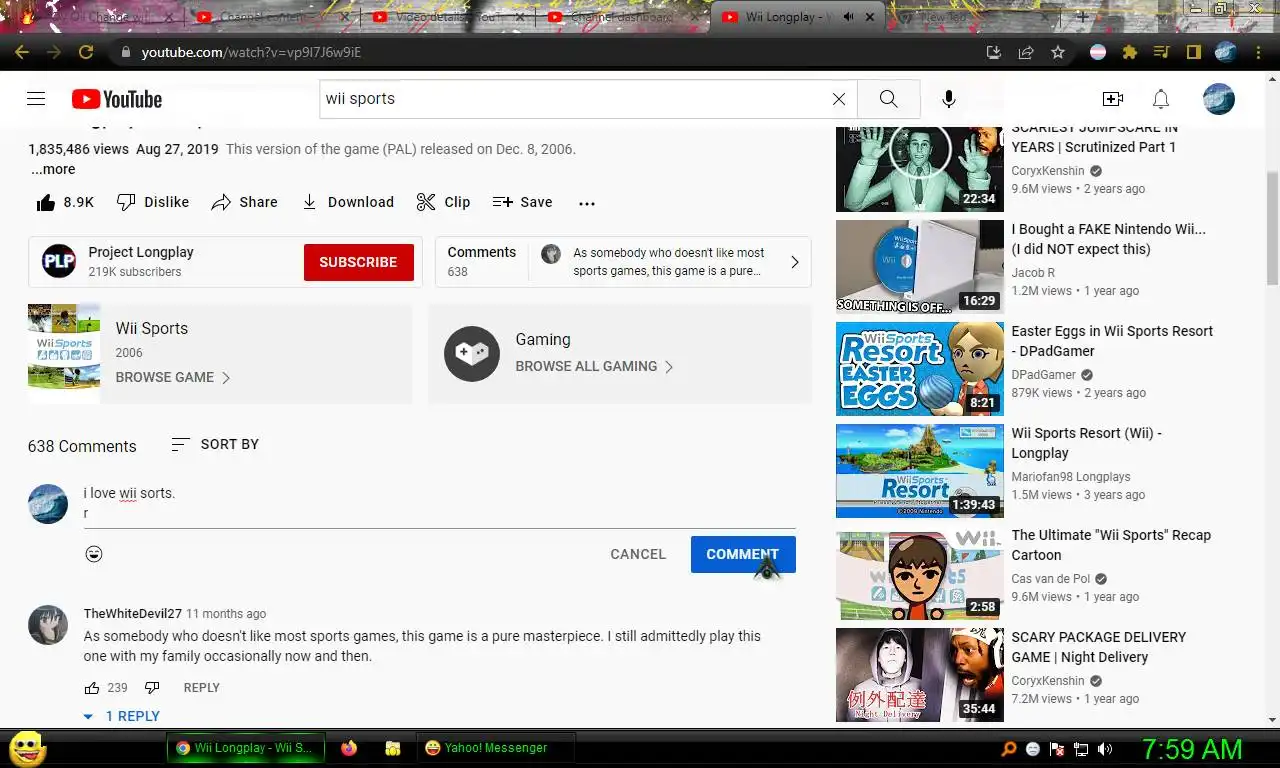Subscribe to Project Longplay

pos(359,262)
